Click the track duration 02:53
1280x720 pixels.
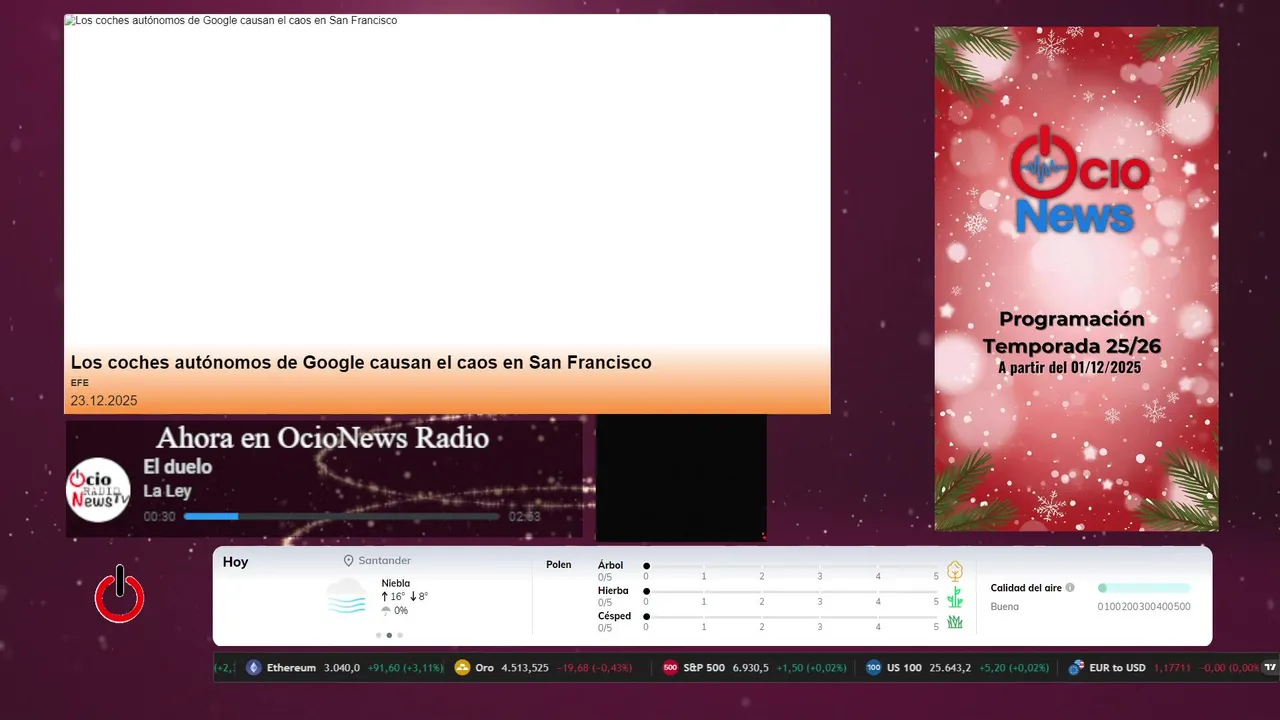525,517
